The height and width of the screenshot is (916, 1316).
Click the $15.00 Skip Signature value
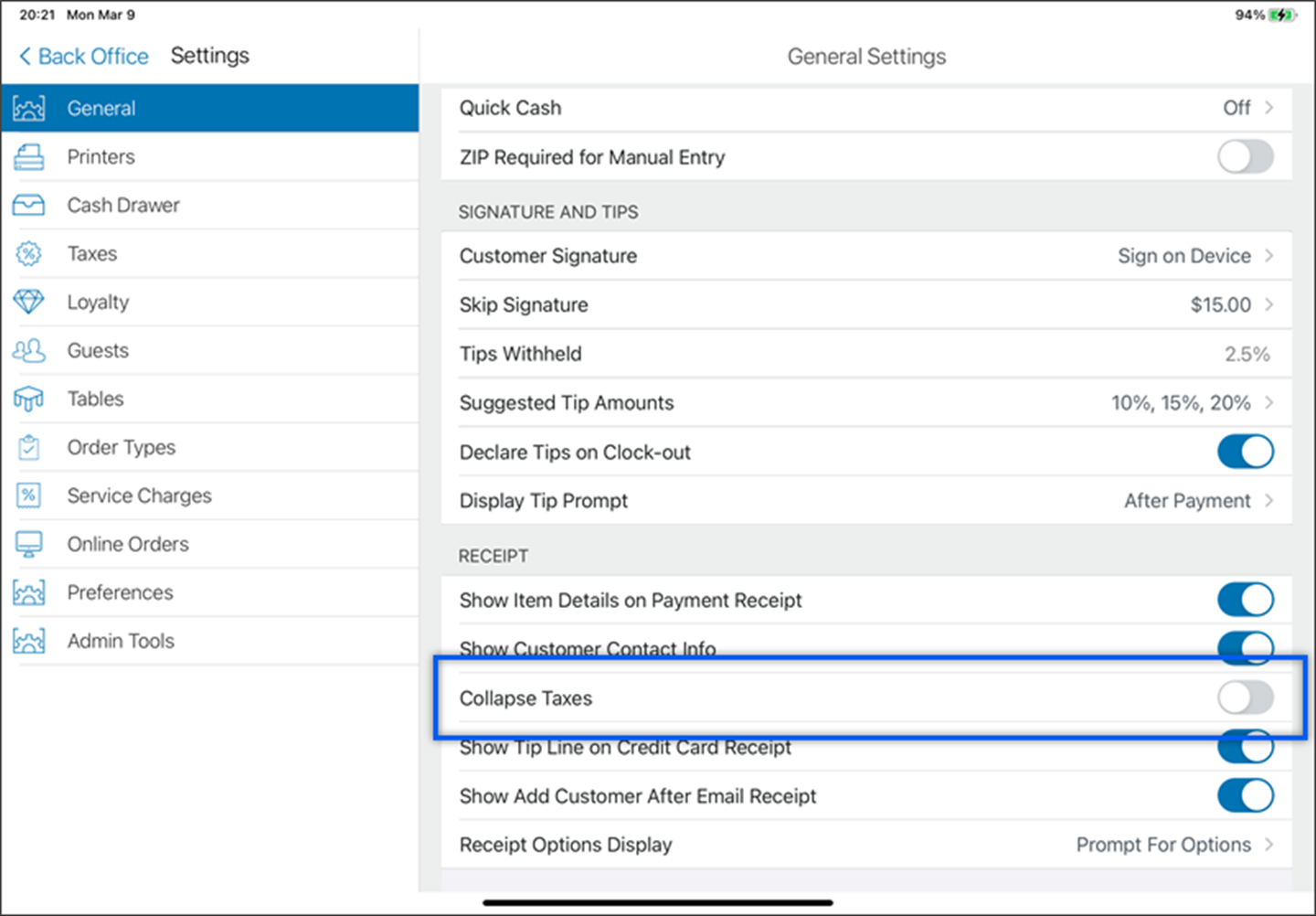tap(1220, 304)
